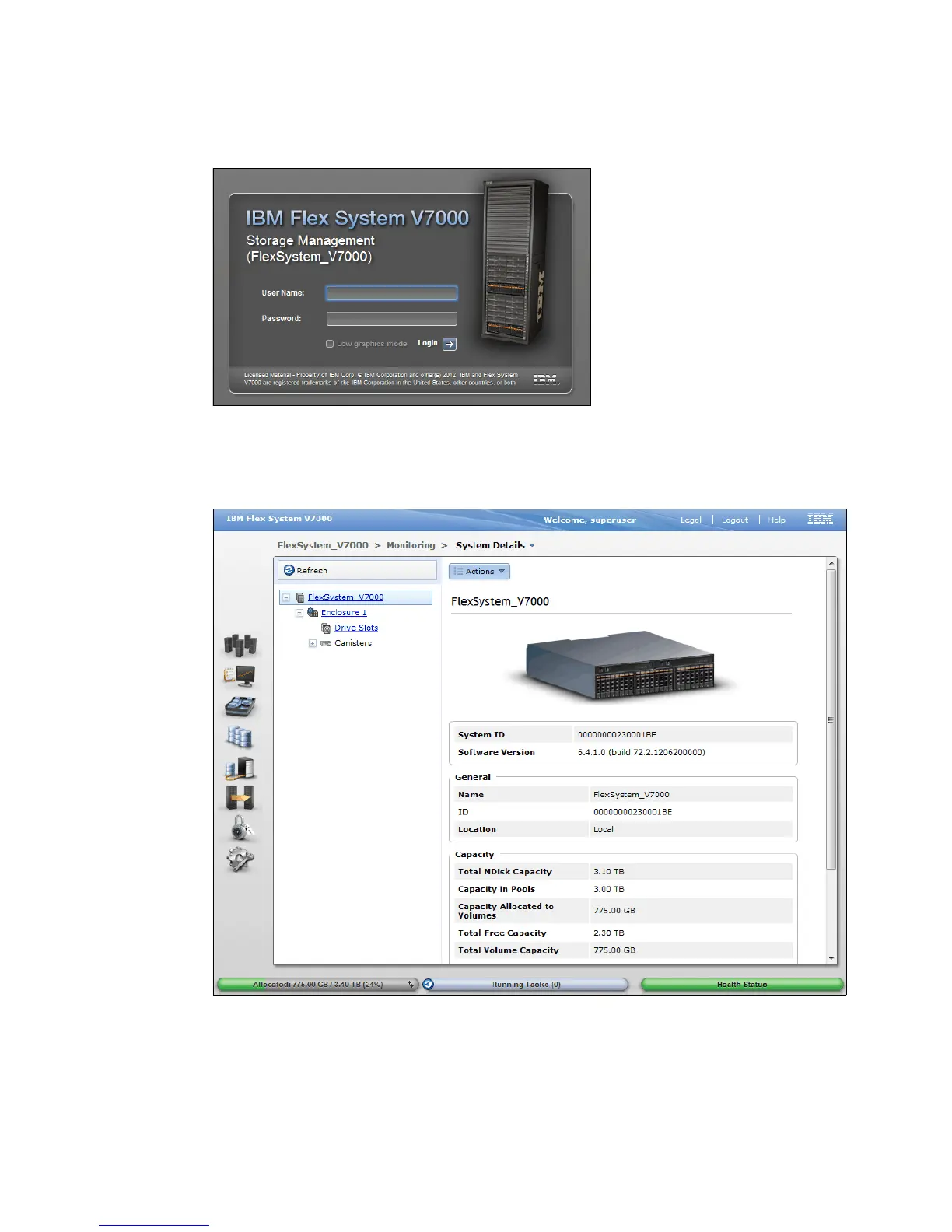Click the Welcome, superuser text
952x1232 pixels.
click(x=590, y=520)
